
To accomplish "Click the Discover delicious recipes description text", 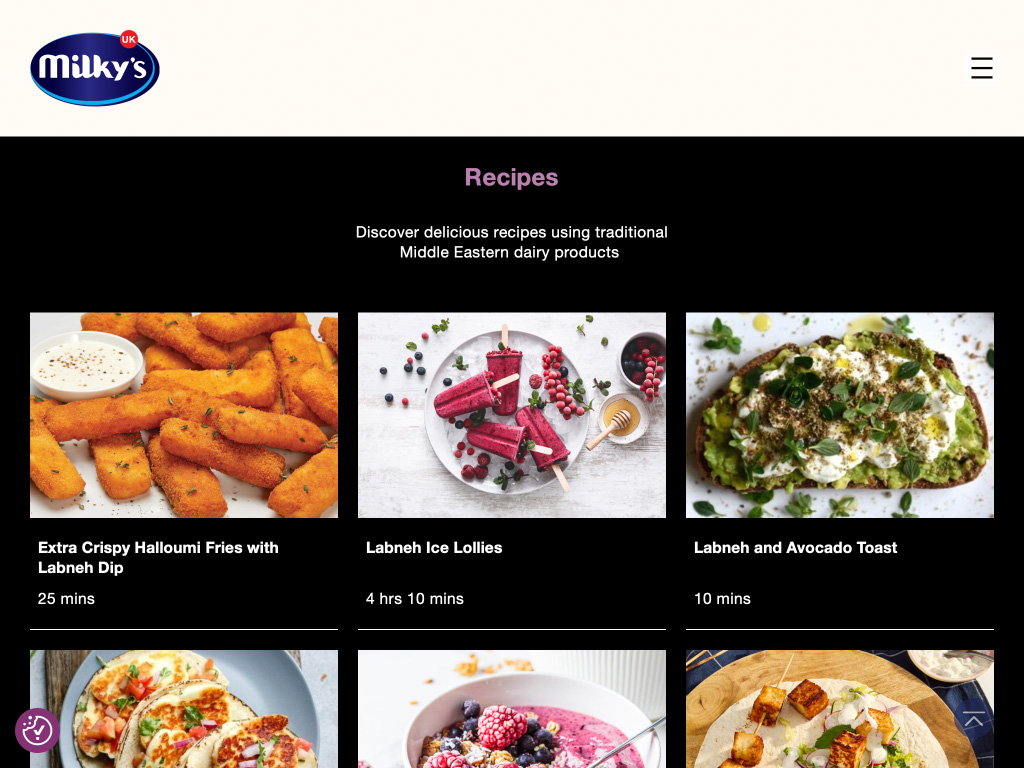I will [x=511, y=242].
